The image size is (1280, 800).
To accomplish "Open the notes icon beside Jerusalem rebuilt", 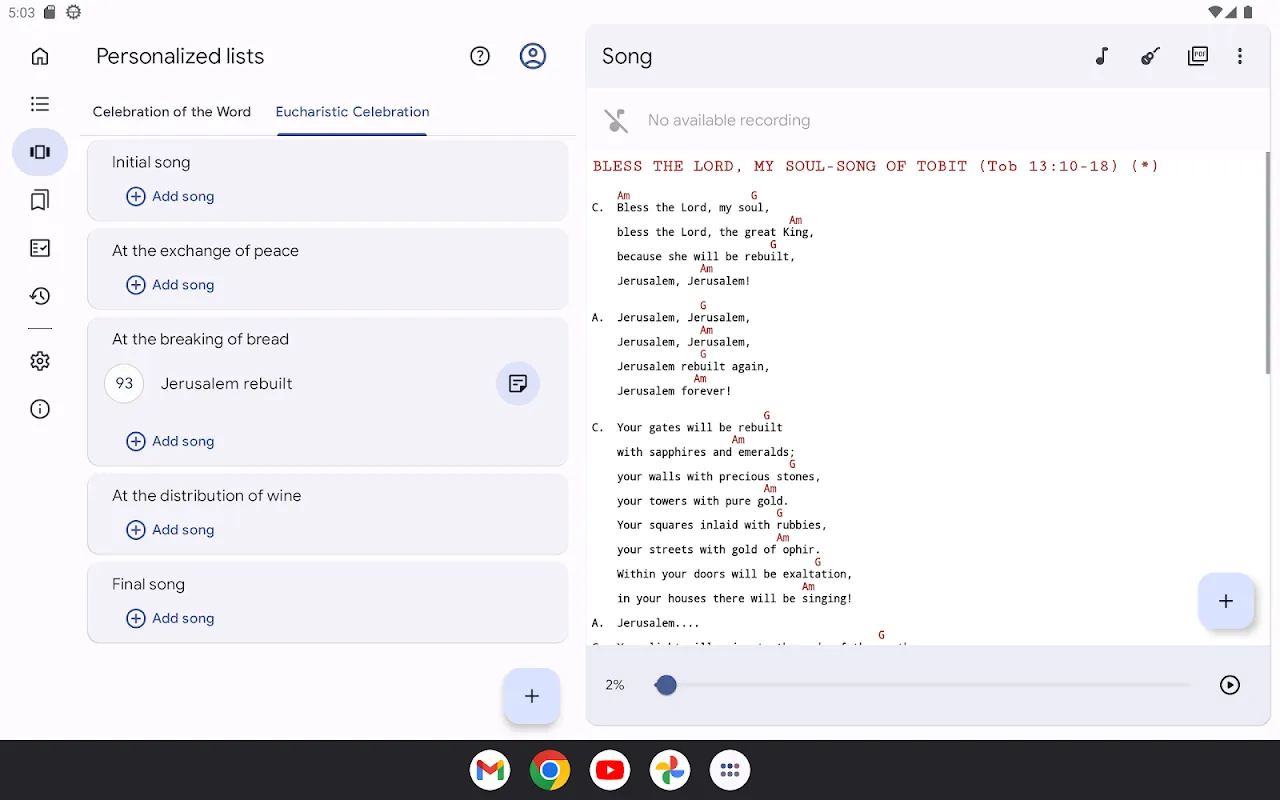I will coord(518,384).
